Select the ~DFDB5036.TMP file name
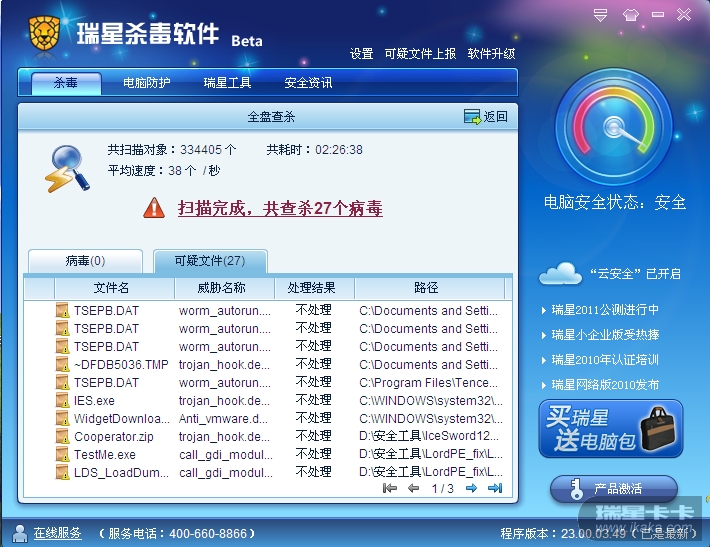Image resolution: width=710 pixels, height=547 pixels. pyautogui.click(x=121, y=365)
